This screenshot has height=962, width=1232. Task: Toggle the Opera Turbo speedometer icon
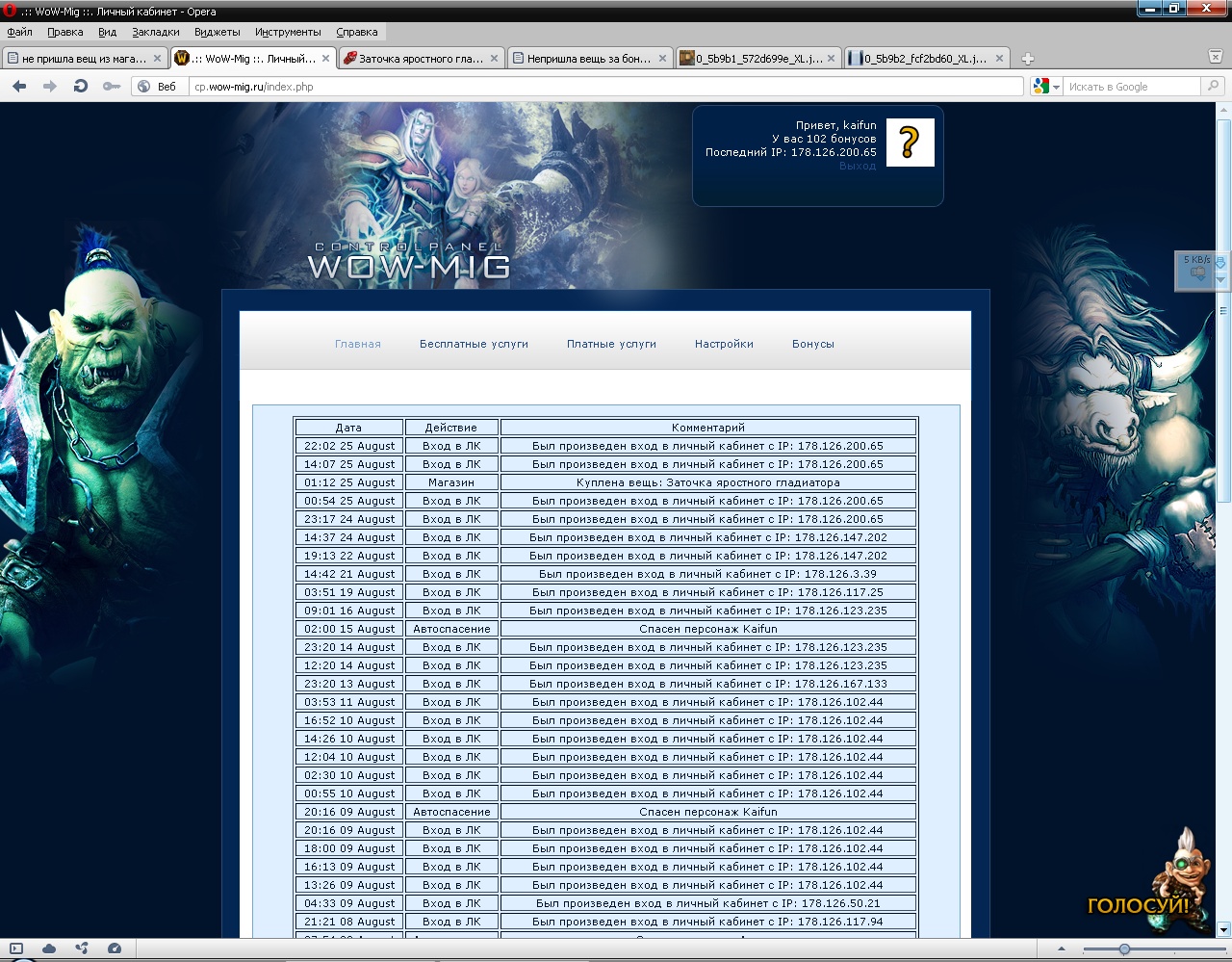(x=115, y=949)
